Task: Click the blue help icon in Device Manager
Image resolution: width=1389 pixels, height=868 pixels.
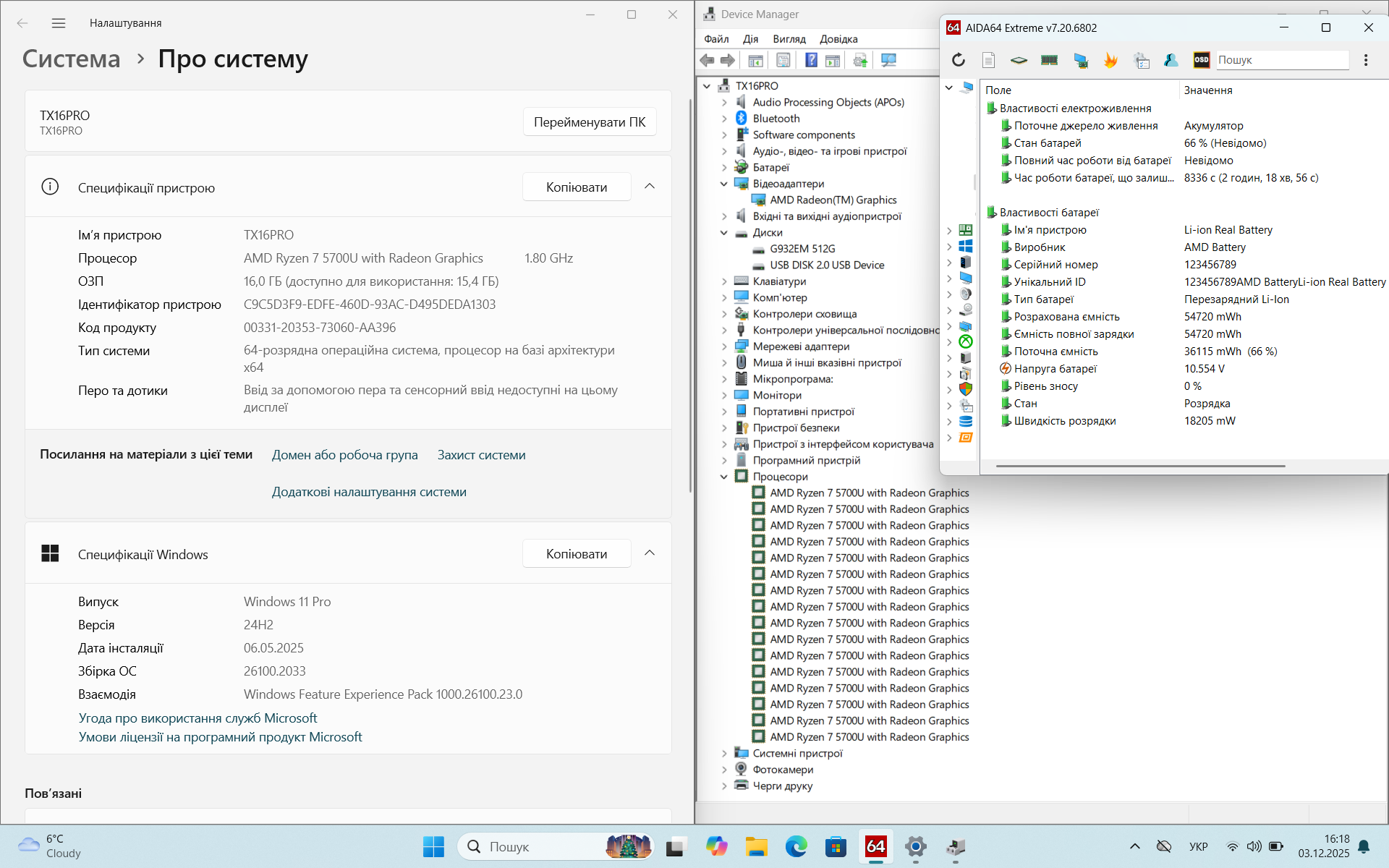Action: (x=811, y=60)
